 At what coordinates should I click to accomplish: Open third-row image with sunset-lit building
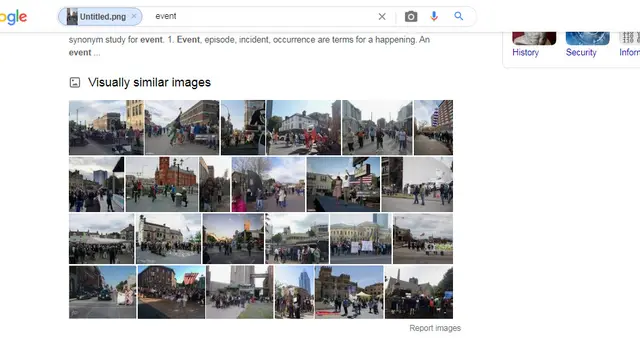click(x=233, y=238)
